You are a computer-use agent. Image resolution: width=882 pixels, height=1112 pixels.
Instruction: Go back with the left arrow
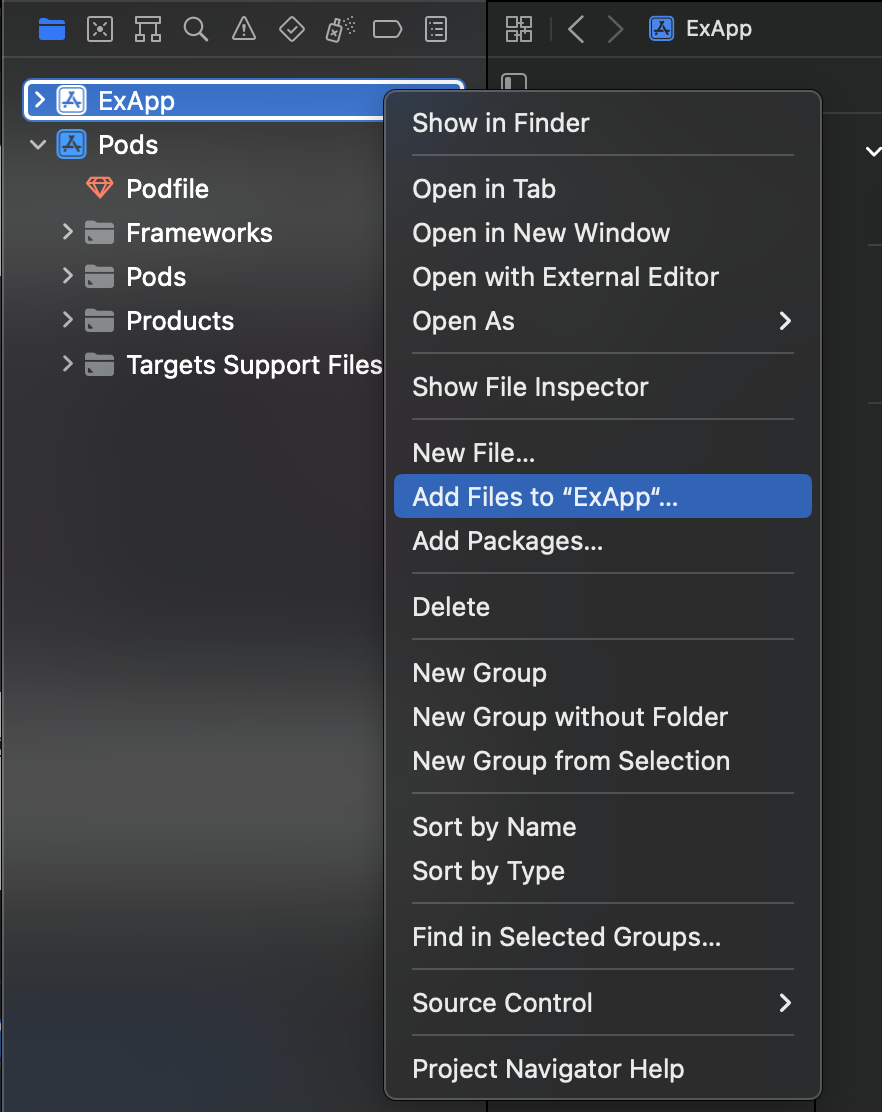576,29
